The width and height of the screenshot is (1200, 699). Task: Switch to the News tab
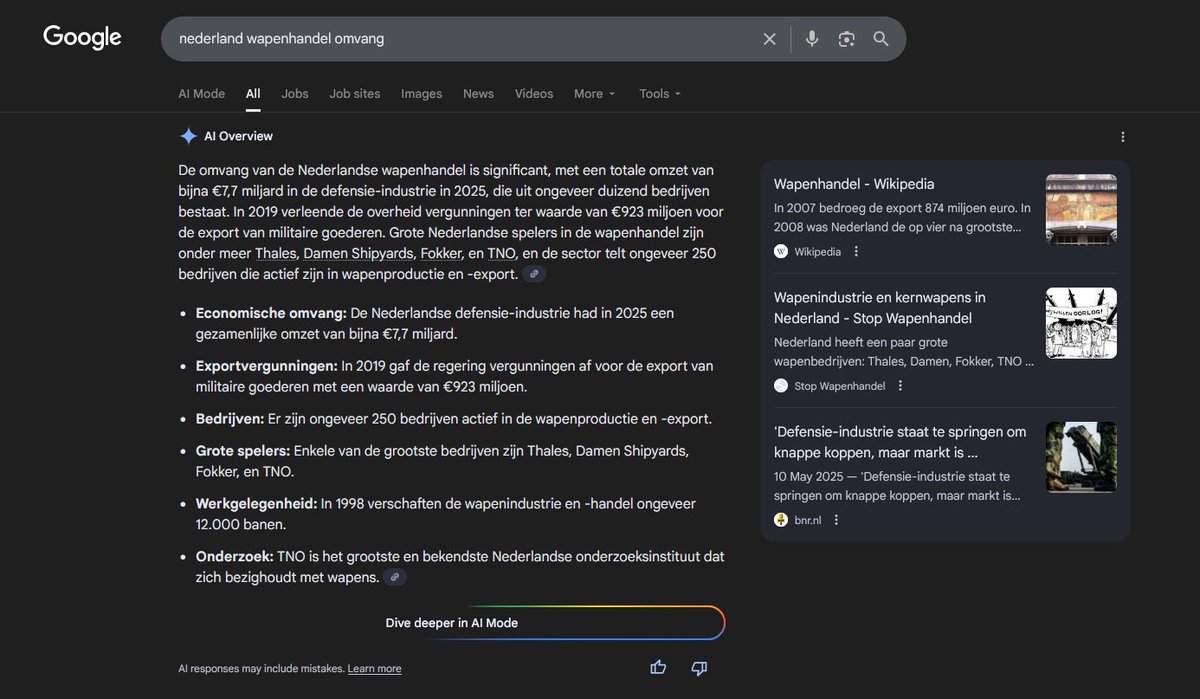click(x=478, y=94)
